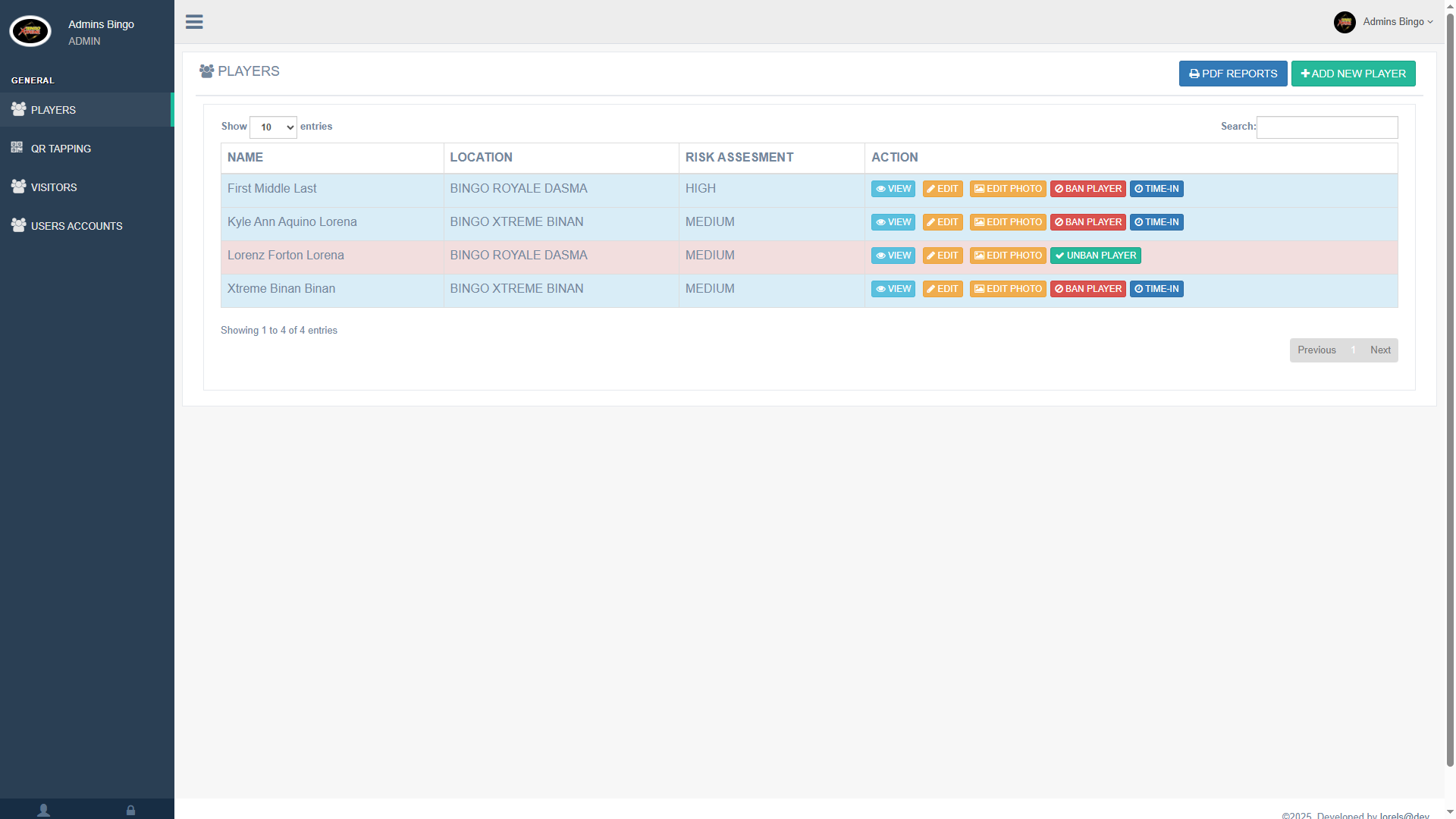Toggle the hamburger sidebar menu icon
Screen dimensions: 1456x819
click(x=194, y=22)
